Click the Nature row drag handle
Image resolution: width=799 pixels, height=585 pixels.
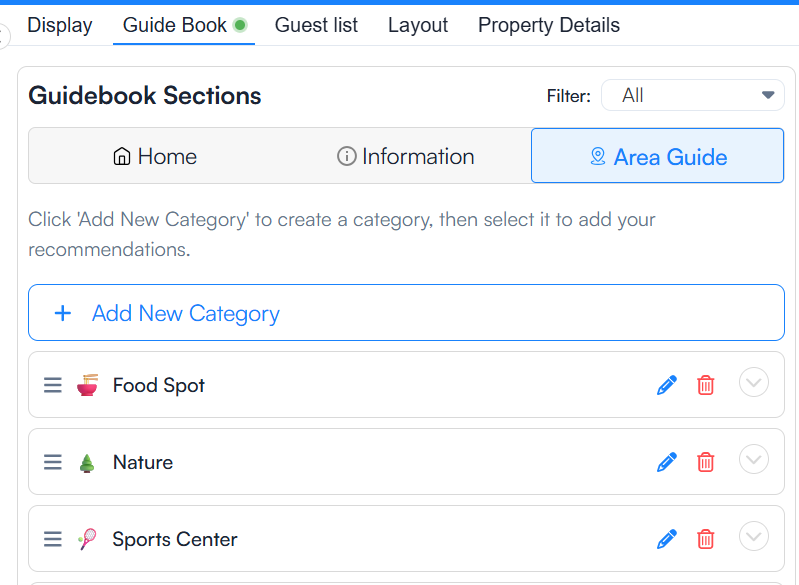pos(52,462)
